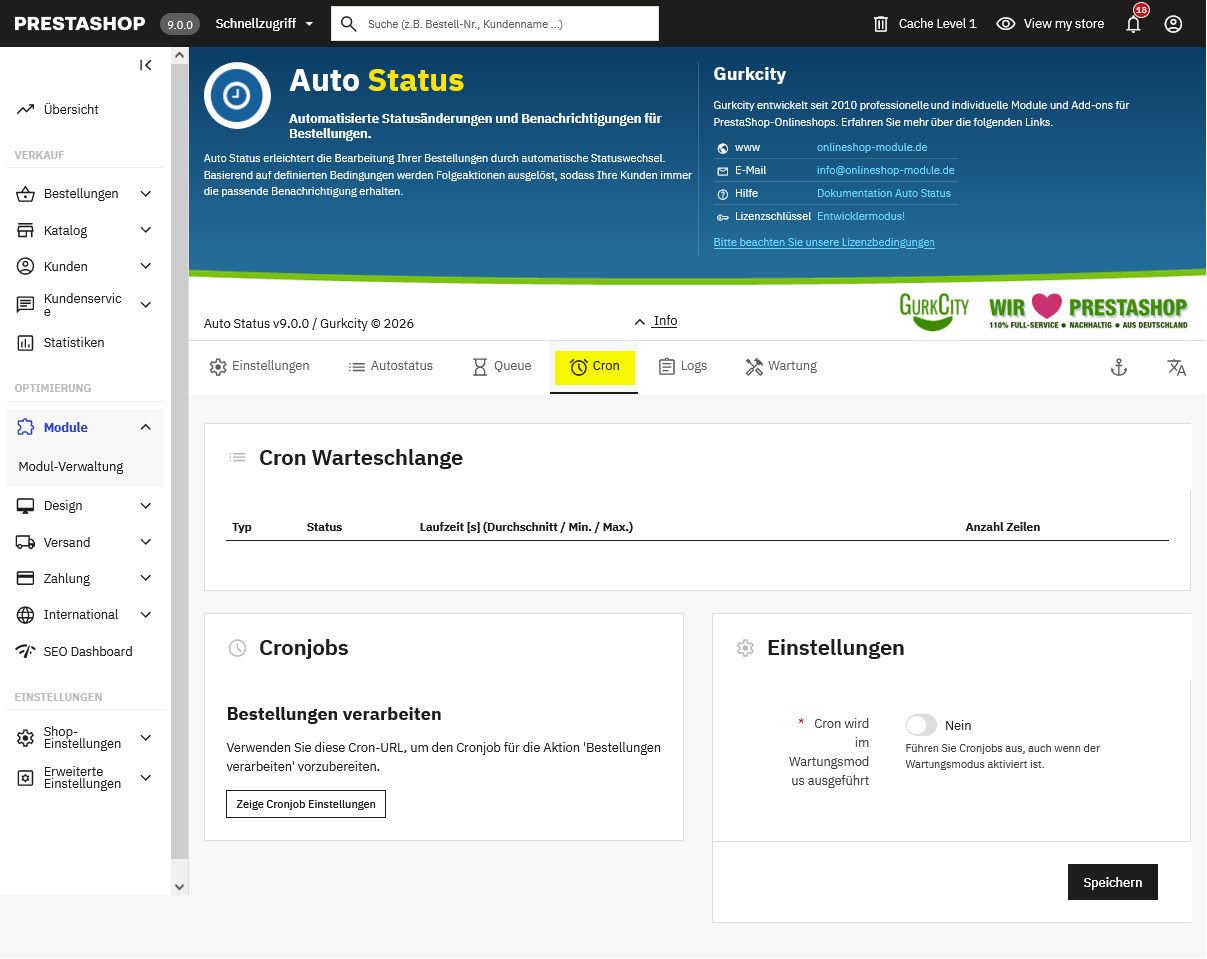Image resolution: width=1207 pixels, height=959 pixels.
Task: Expand Kundenservice submenu chevron
Action: [146, 305]
